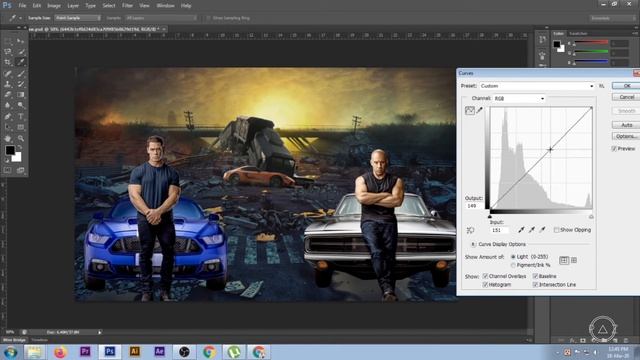Click the white point input slider
Screen dimensions: 640x360
[x=591, y=216]
